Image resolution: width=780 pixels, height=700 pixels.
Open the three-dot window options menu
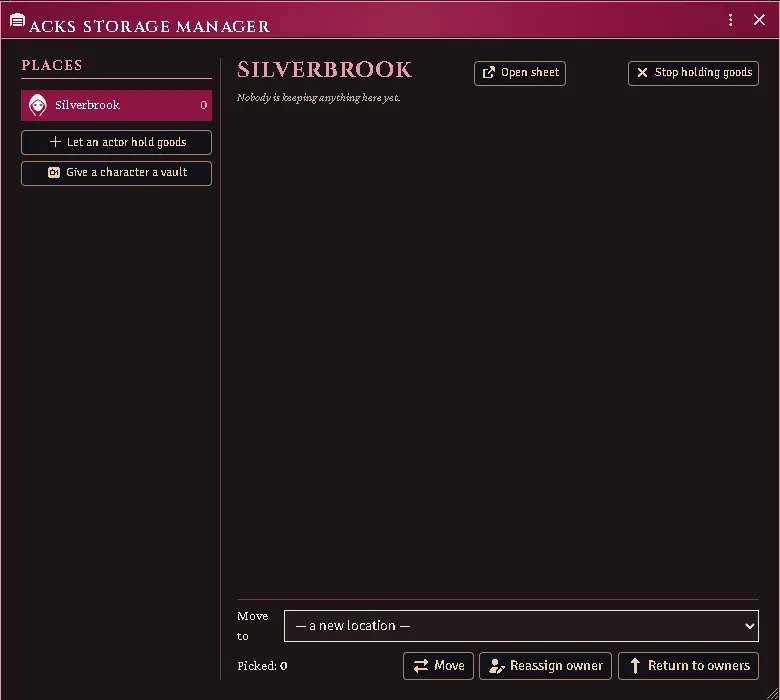[x=730, y=20]
